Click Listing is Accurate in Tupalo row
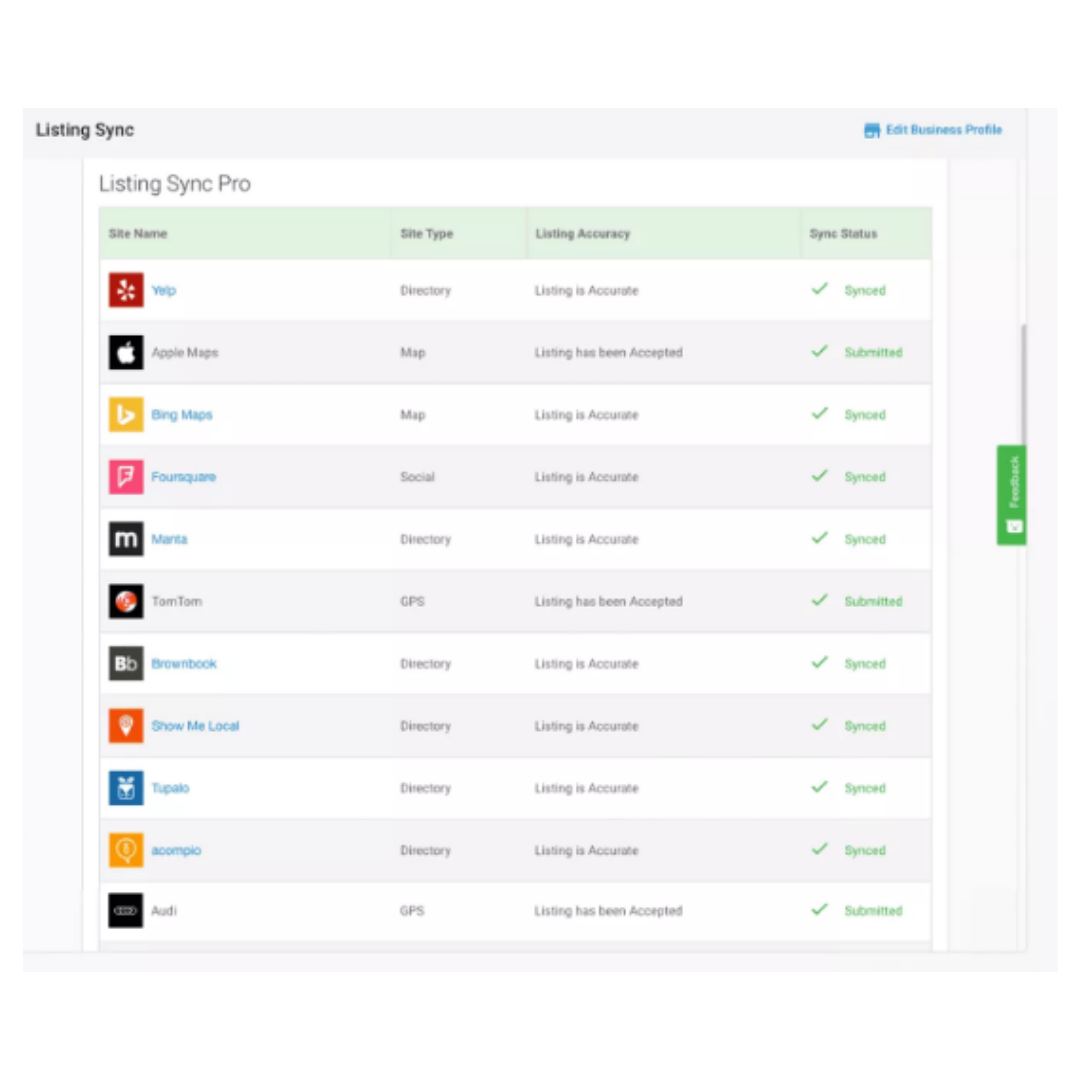Image resolution: width=1080 pixels, height=1080 pixels. (x=586, y=788)
